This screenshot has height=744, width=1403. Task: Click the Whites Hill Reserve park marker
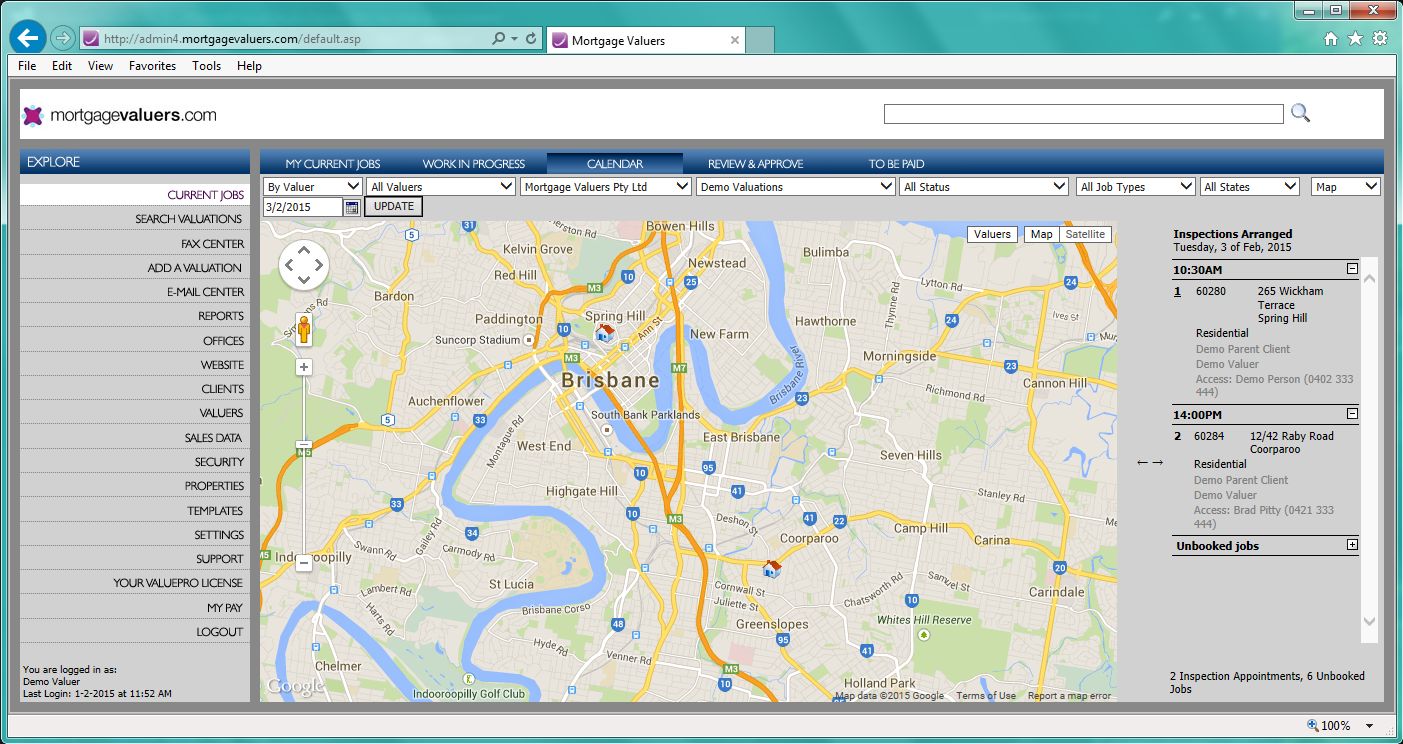click(x=924, y=634)
